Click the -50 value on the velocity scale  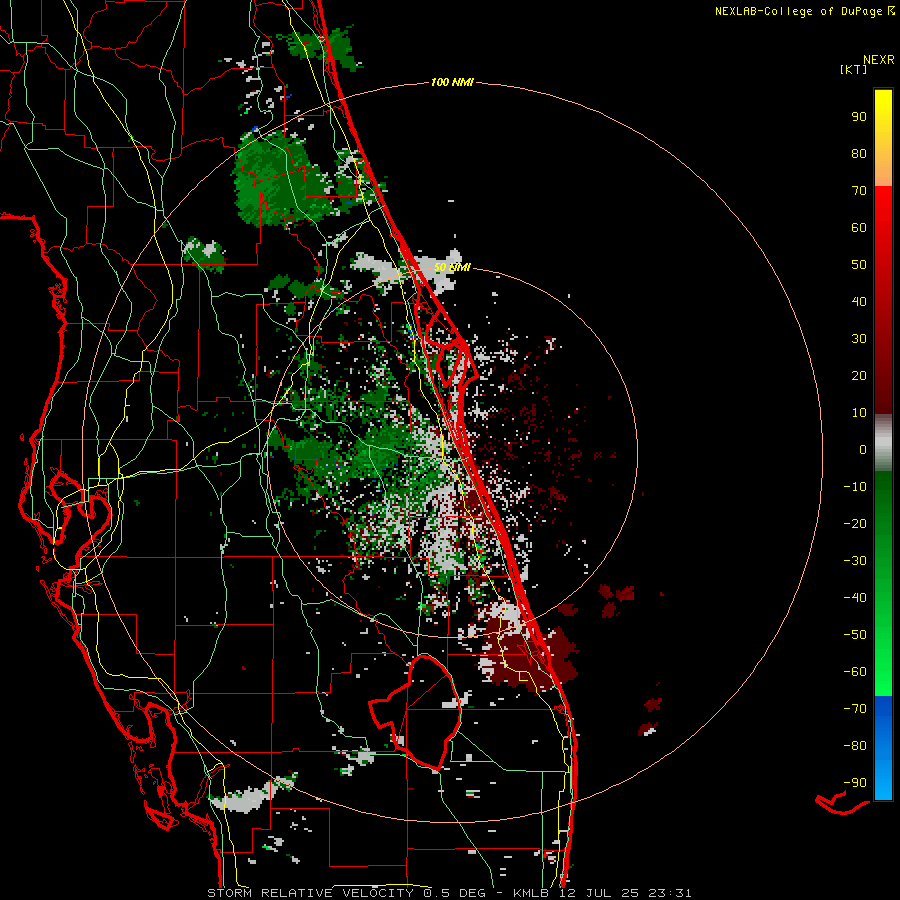(855, 635)
